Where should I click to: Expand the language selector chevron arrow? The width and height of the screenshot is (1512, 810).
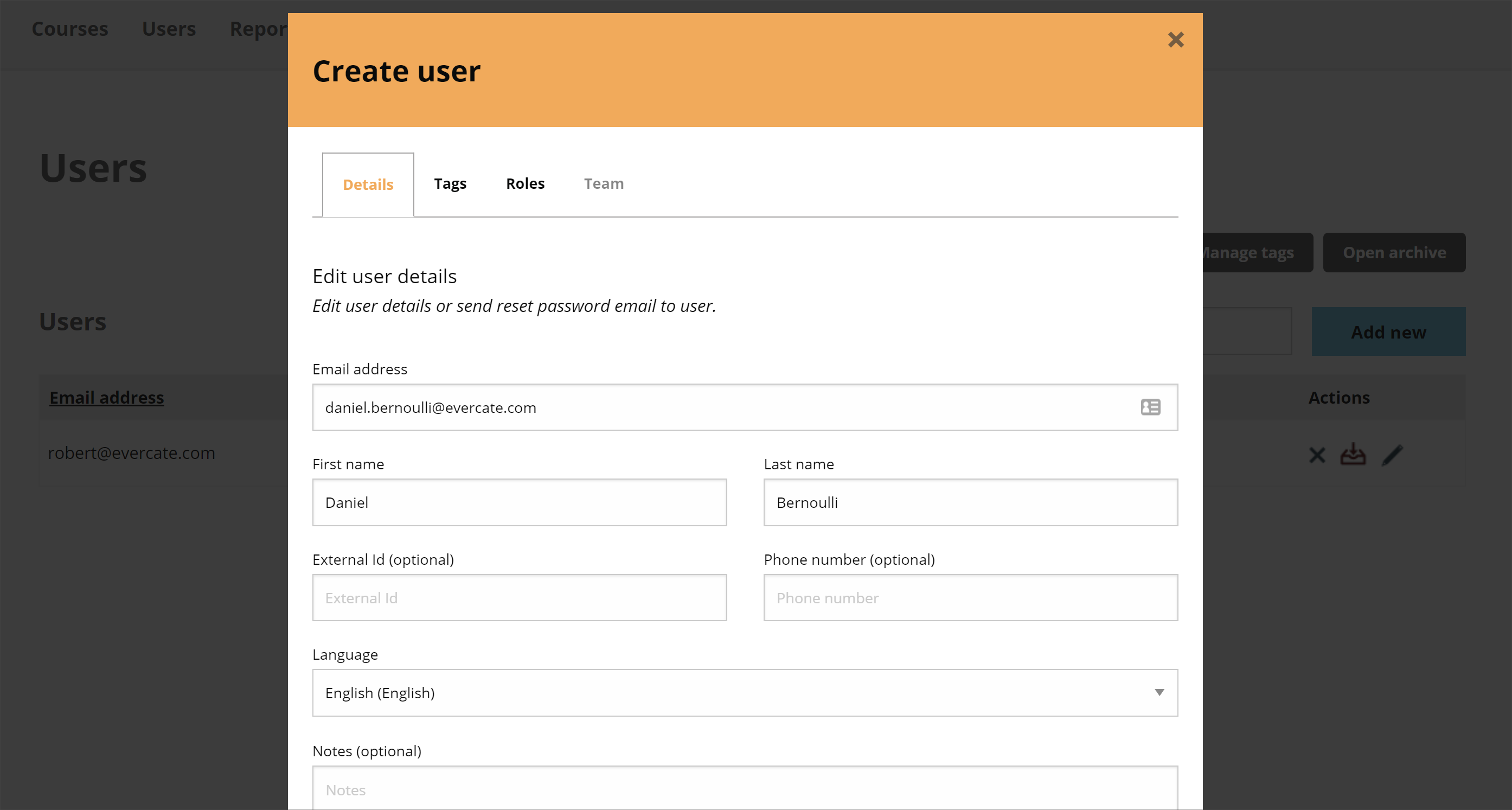[x=1160, y=693]
